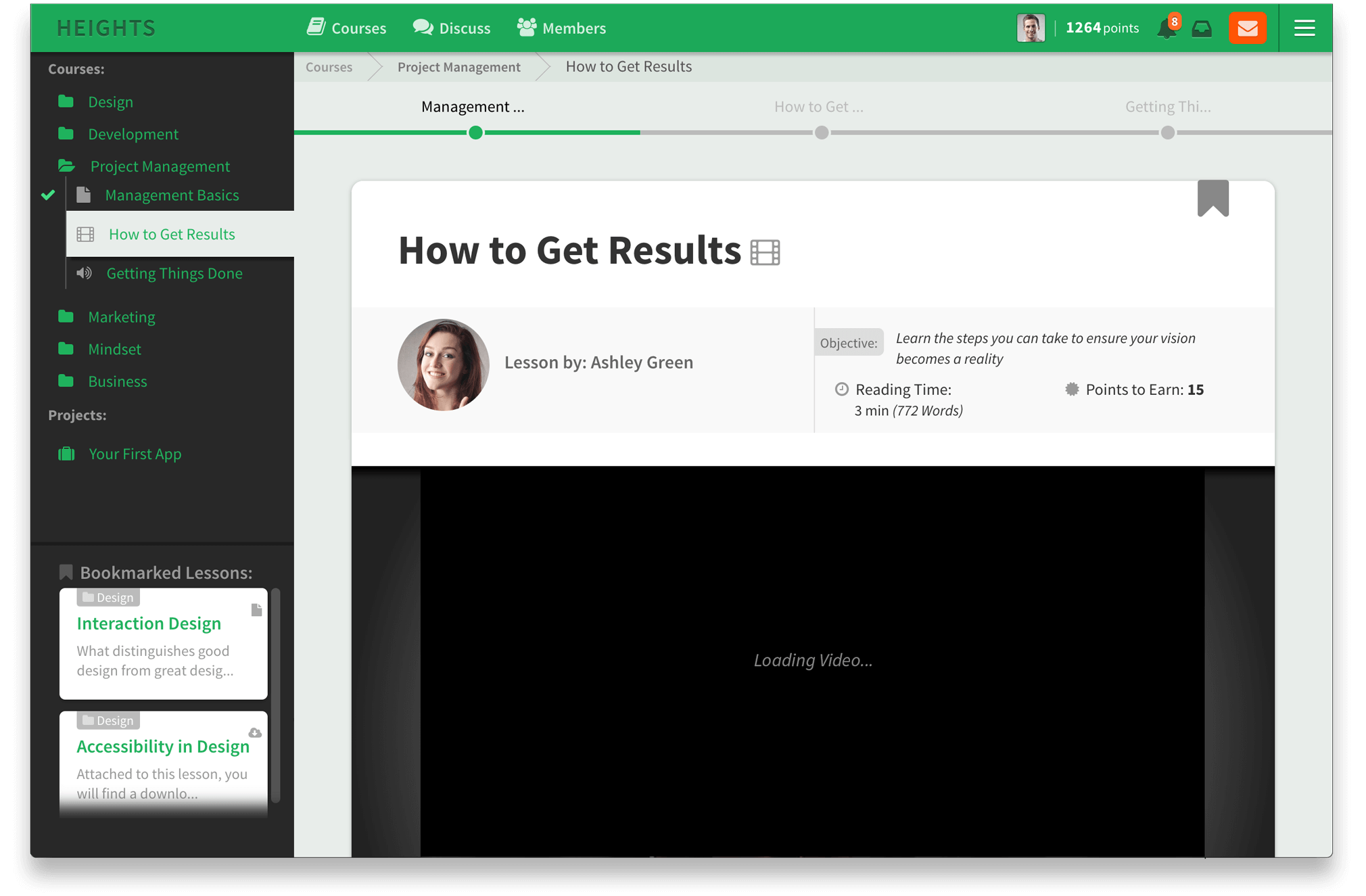Click the Getting Thi... progress step dot

(x=1168, y=133)
